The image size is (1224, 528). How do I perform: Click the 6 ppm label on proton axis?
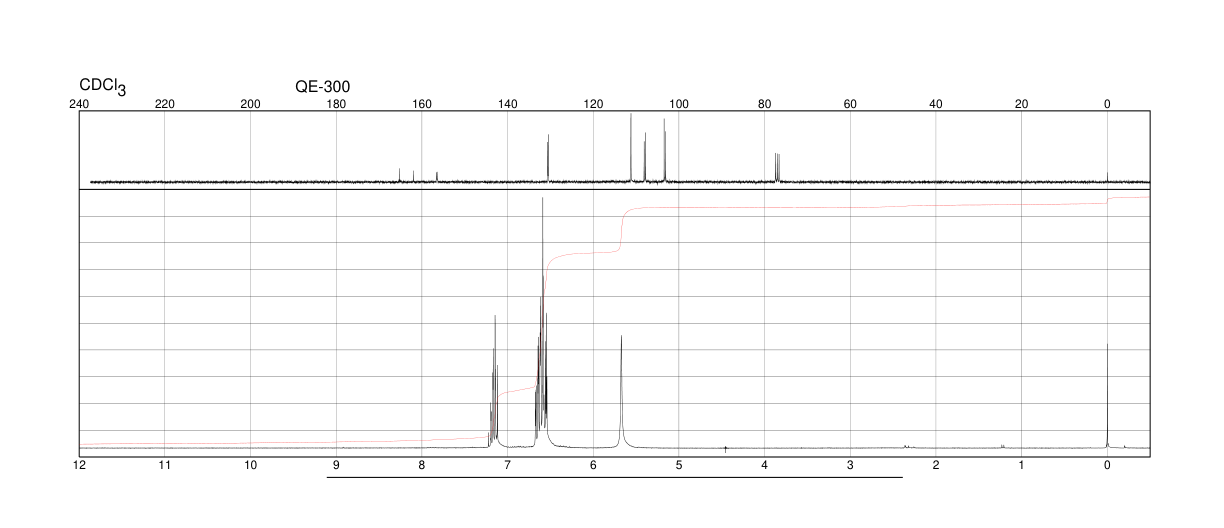pyautogui.click(x=593, y=465)
